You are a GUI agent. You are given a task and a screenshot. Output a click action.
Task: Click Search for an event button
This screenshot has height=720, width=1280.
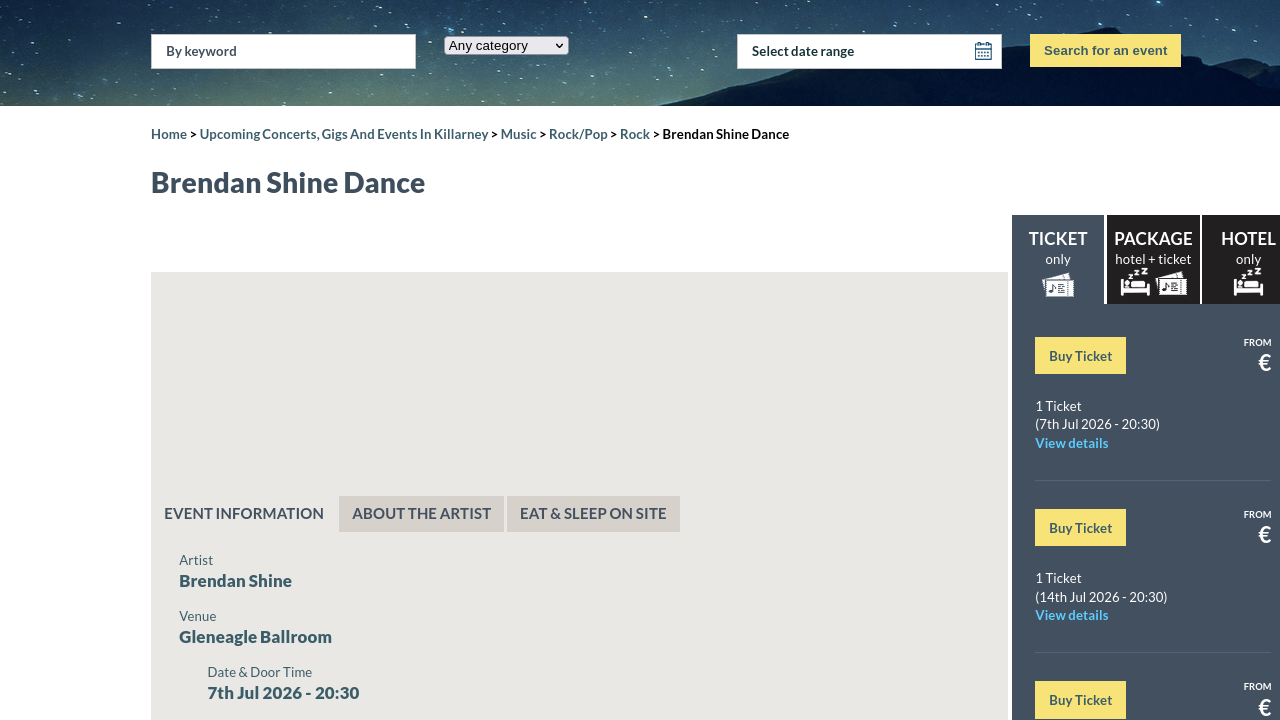pyautogui.click(x=1105, y=51)
